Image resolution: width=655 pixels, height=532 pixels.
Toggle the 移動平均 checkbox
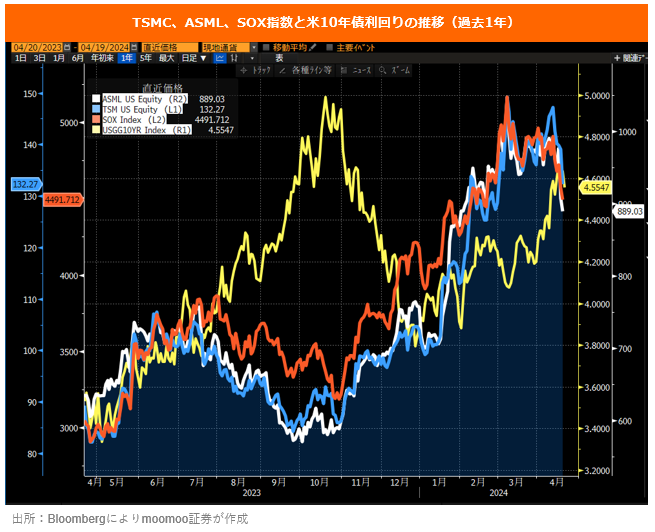pos(266,47)
